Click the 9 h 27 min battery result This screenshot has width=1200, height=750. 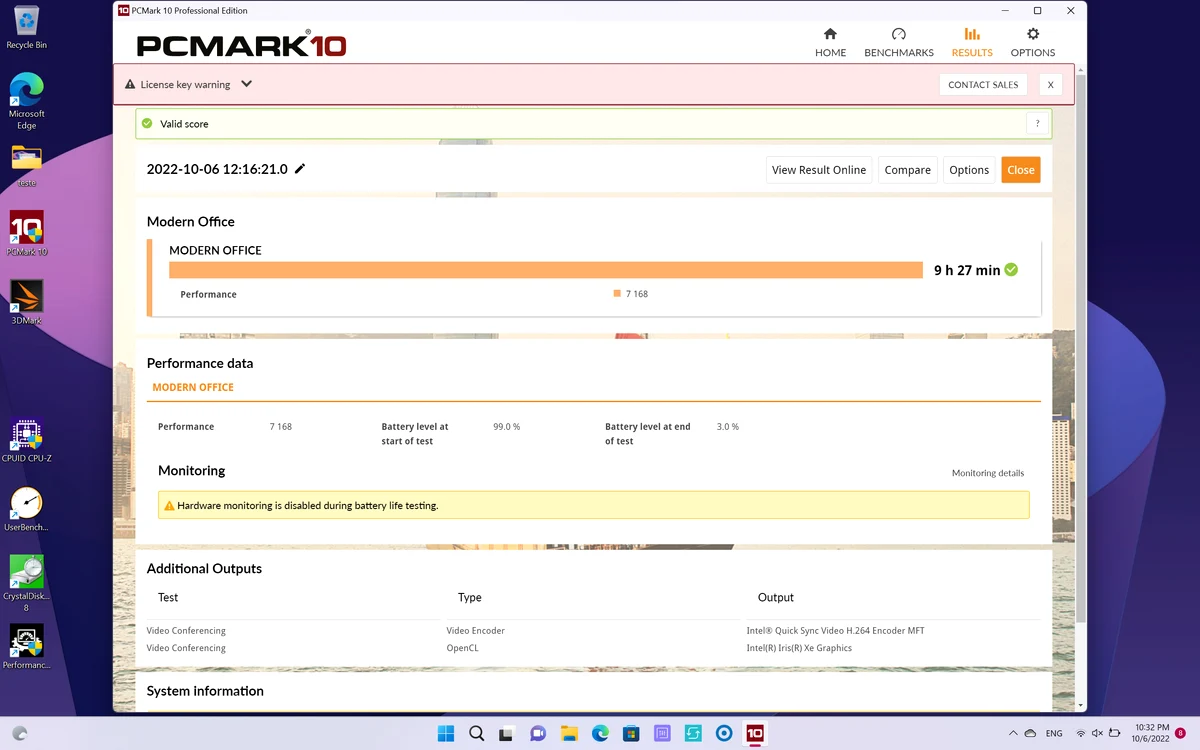coord(967,270)
